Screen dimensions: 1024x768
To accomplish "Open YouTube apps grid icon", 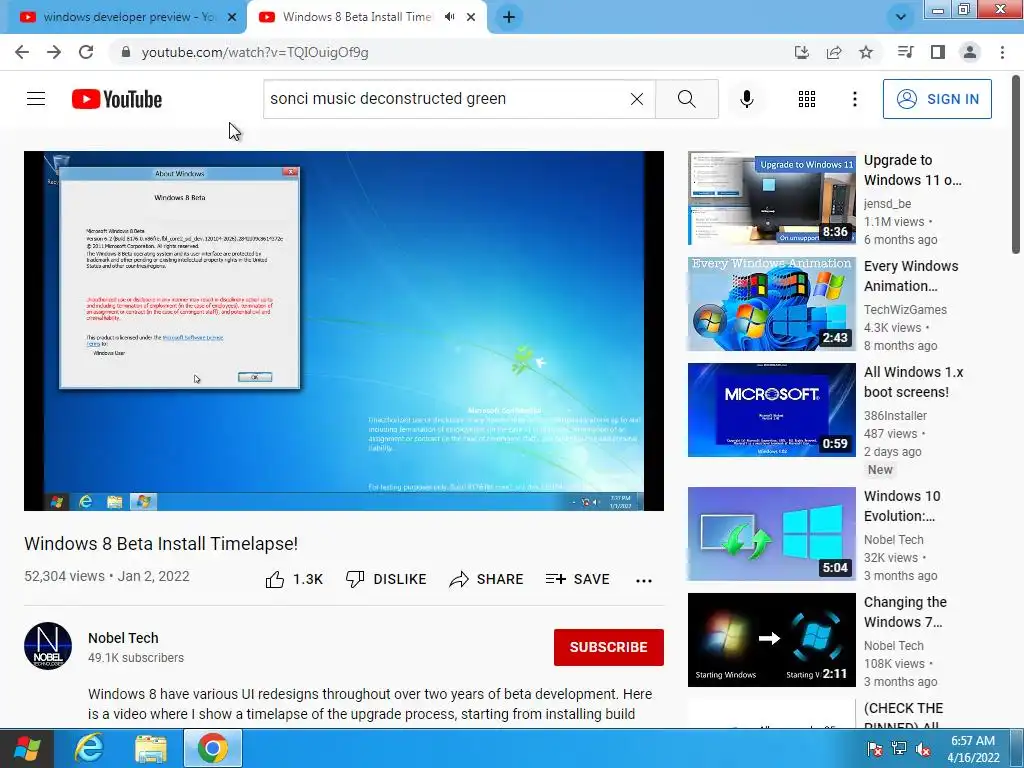I will pos(807,99).
